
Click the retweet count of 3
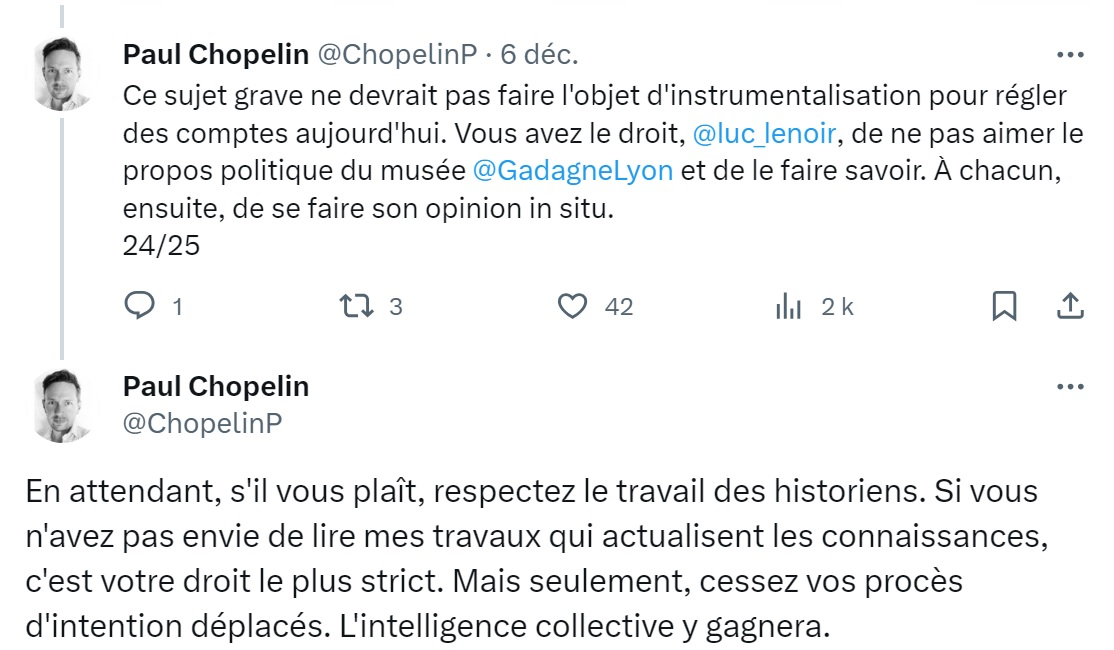point(396,307)
